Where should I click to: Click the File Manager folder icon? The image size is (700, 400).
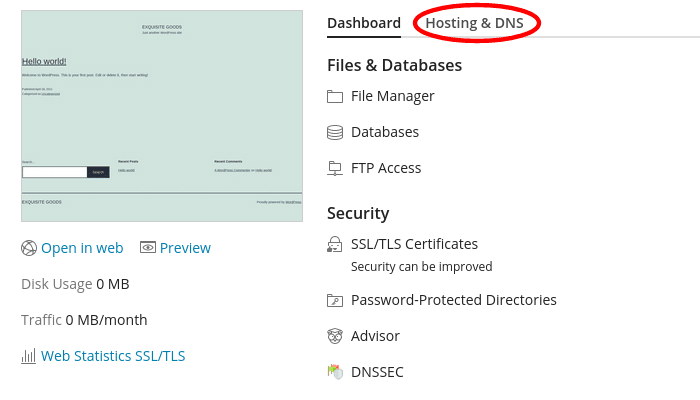coord(335,97)
